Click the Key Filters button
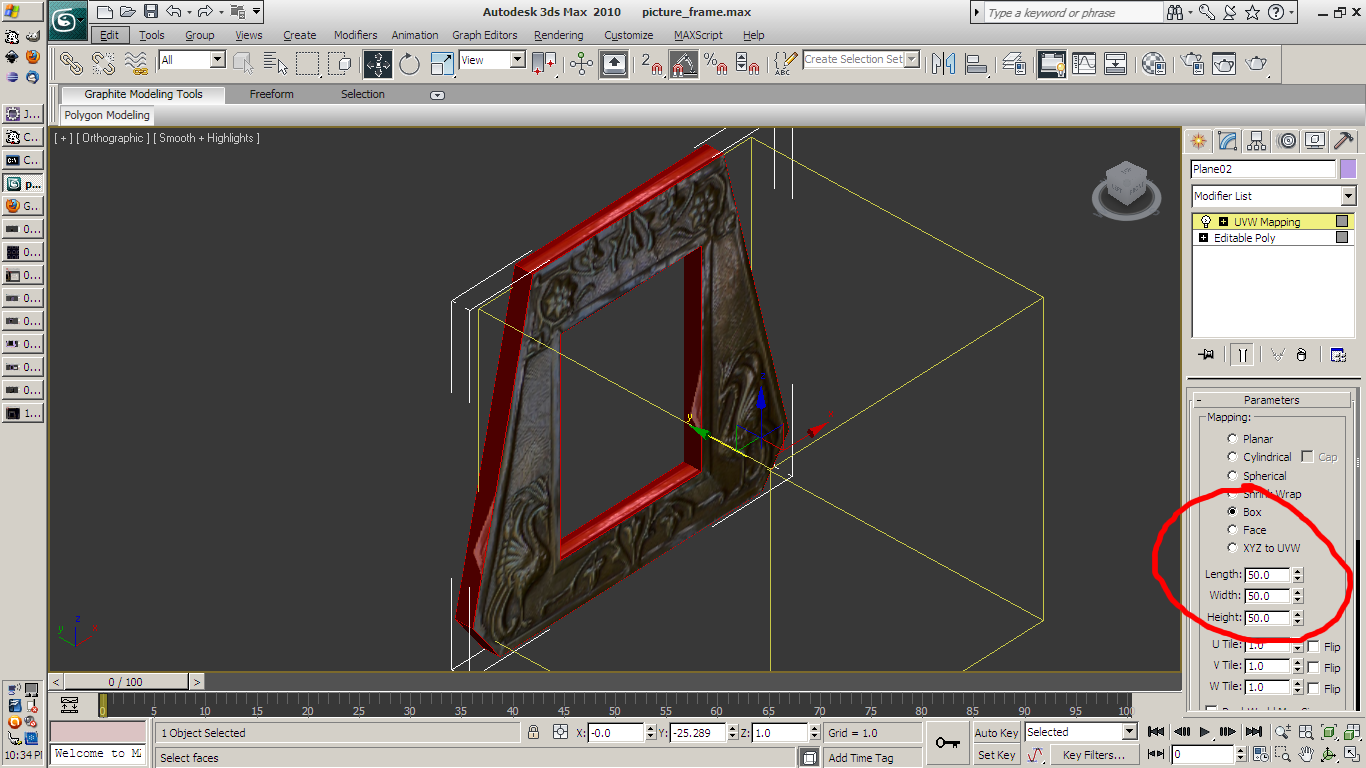 [x=1094, y=755]
